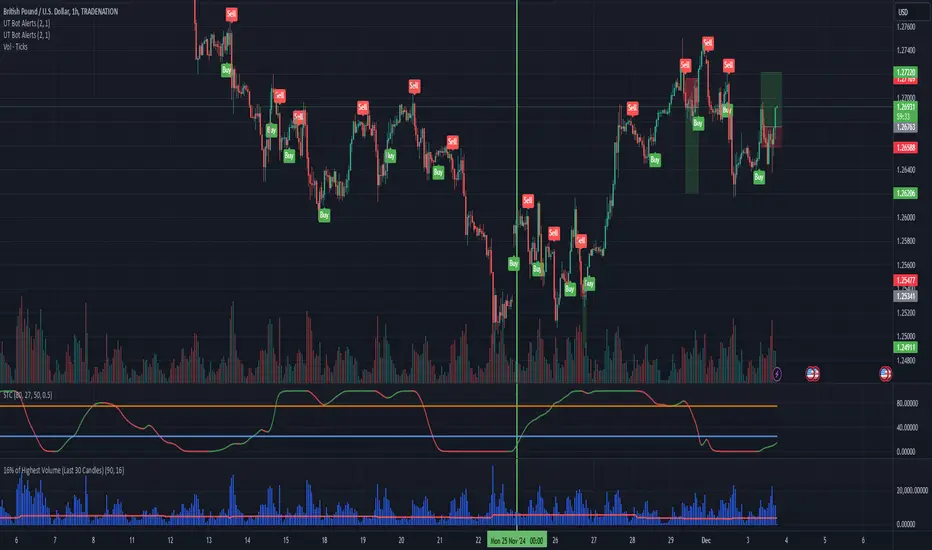Click the 1.25600 price scale value
The height and width of the screenshot is (550, 932).
[906, 265]
